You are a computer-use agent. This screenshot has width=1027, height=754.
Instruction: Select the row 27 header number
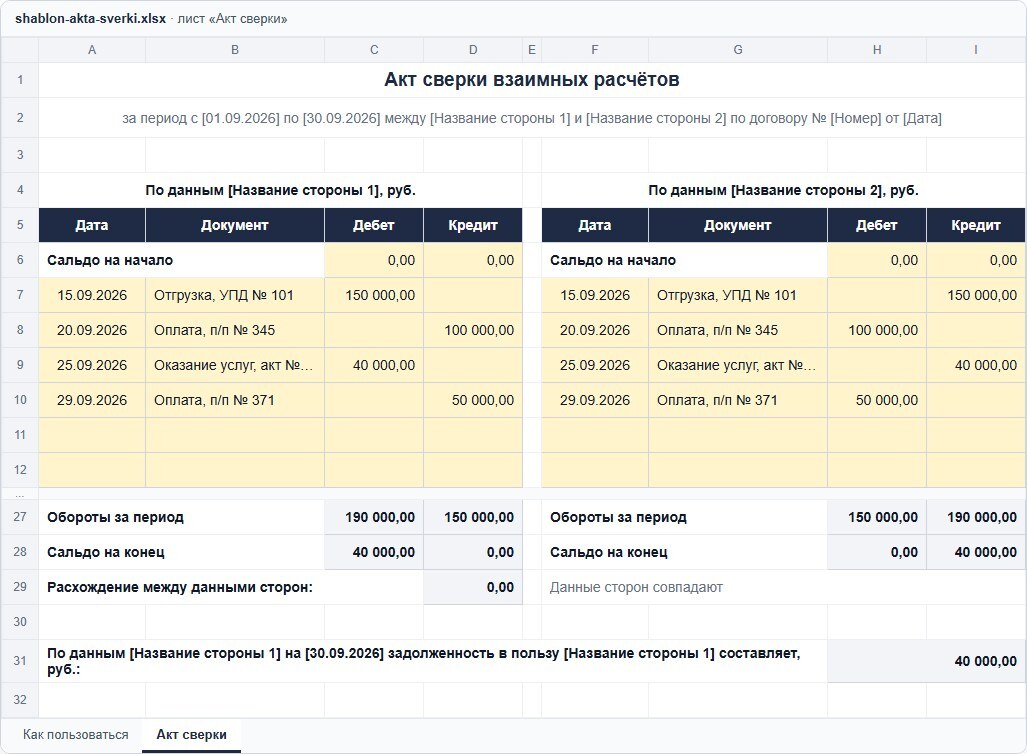coord(20,517)
